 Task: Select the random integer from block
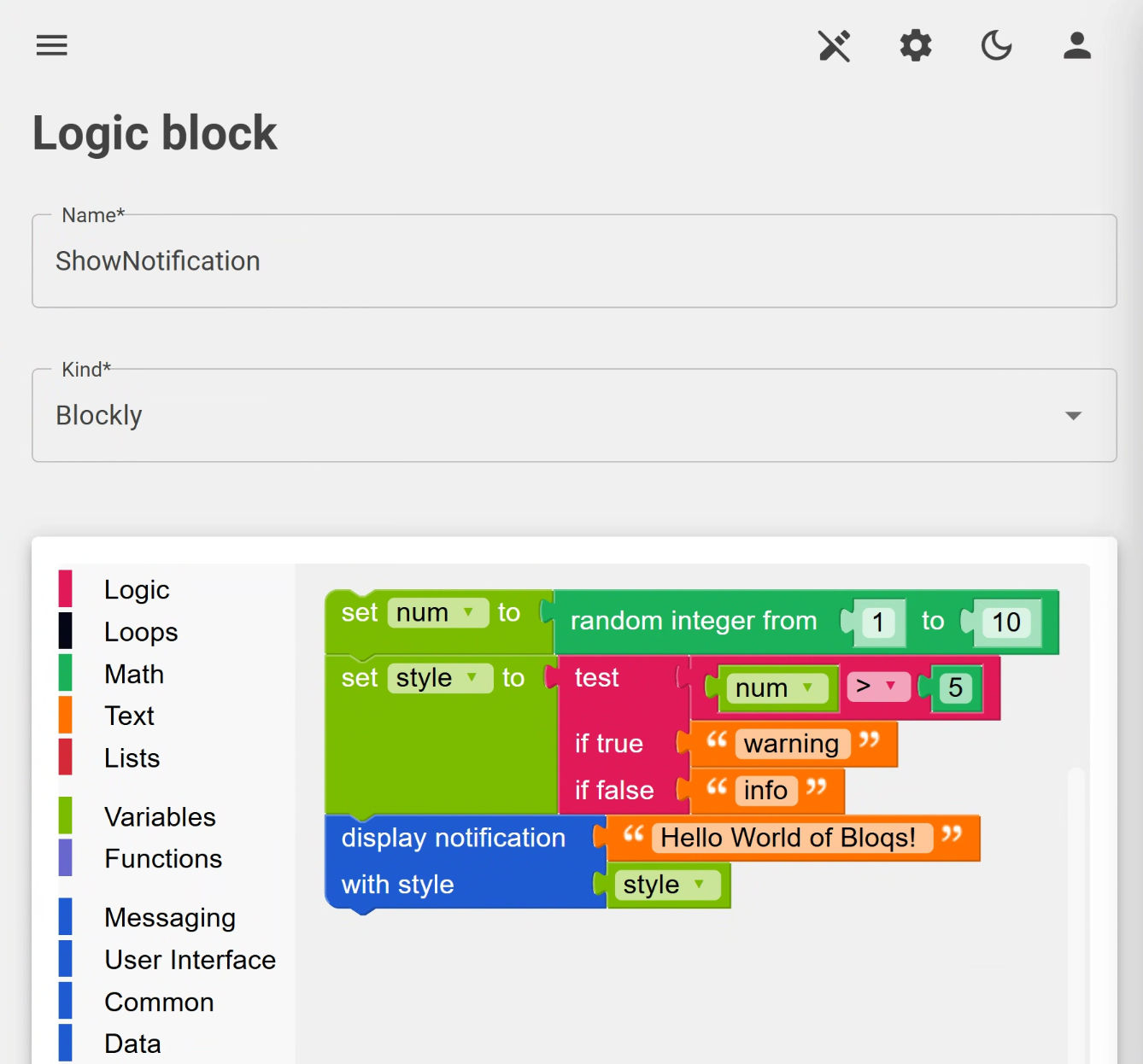coord(694,621)
